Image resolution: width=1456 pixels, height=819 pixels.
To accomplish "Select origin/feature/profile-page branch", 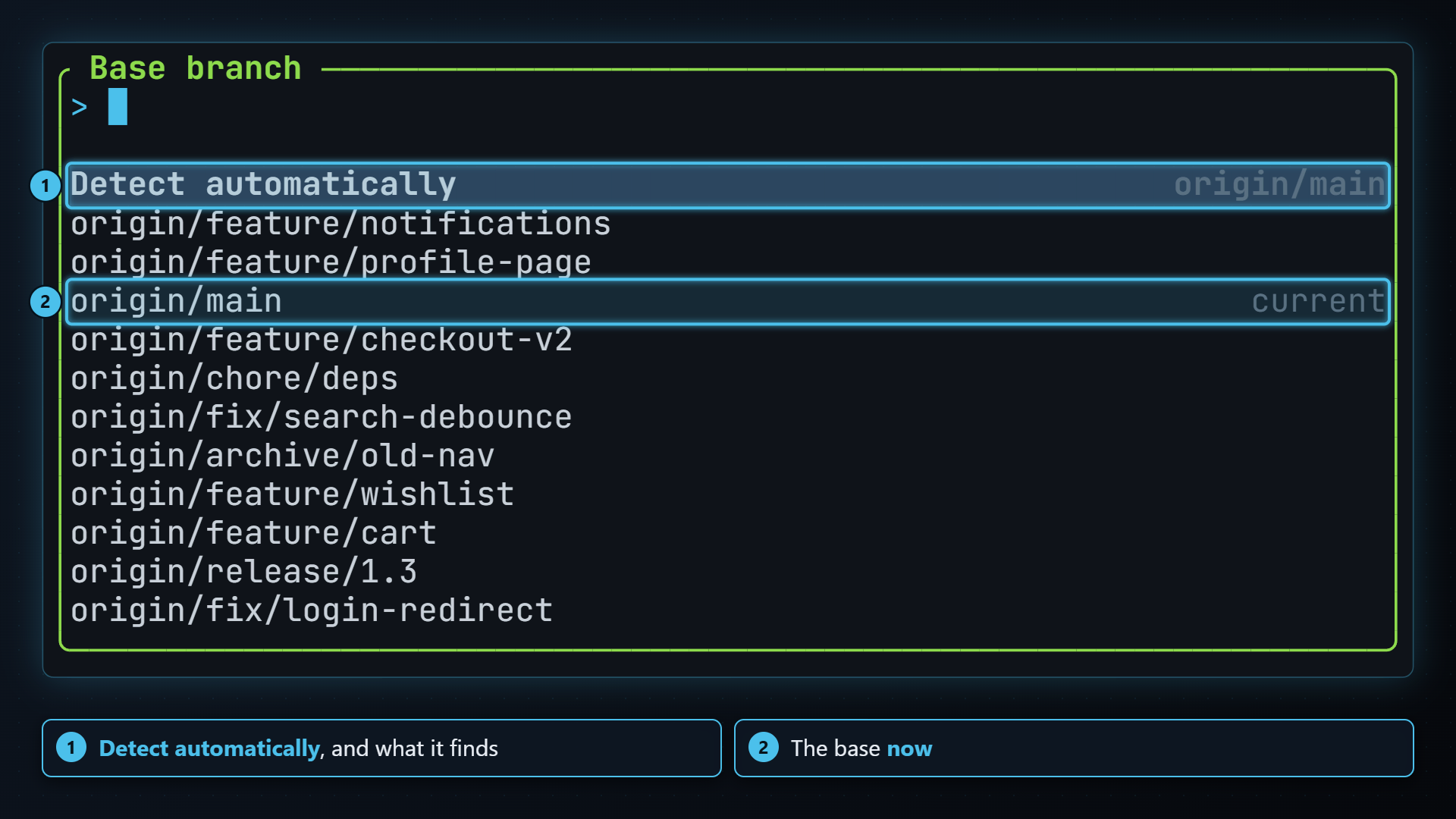I will [728, 262].
